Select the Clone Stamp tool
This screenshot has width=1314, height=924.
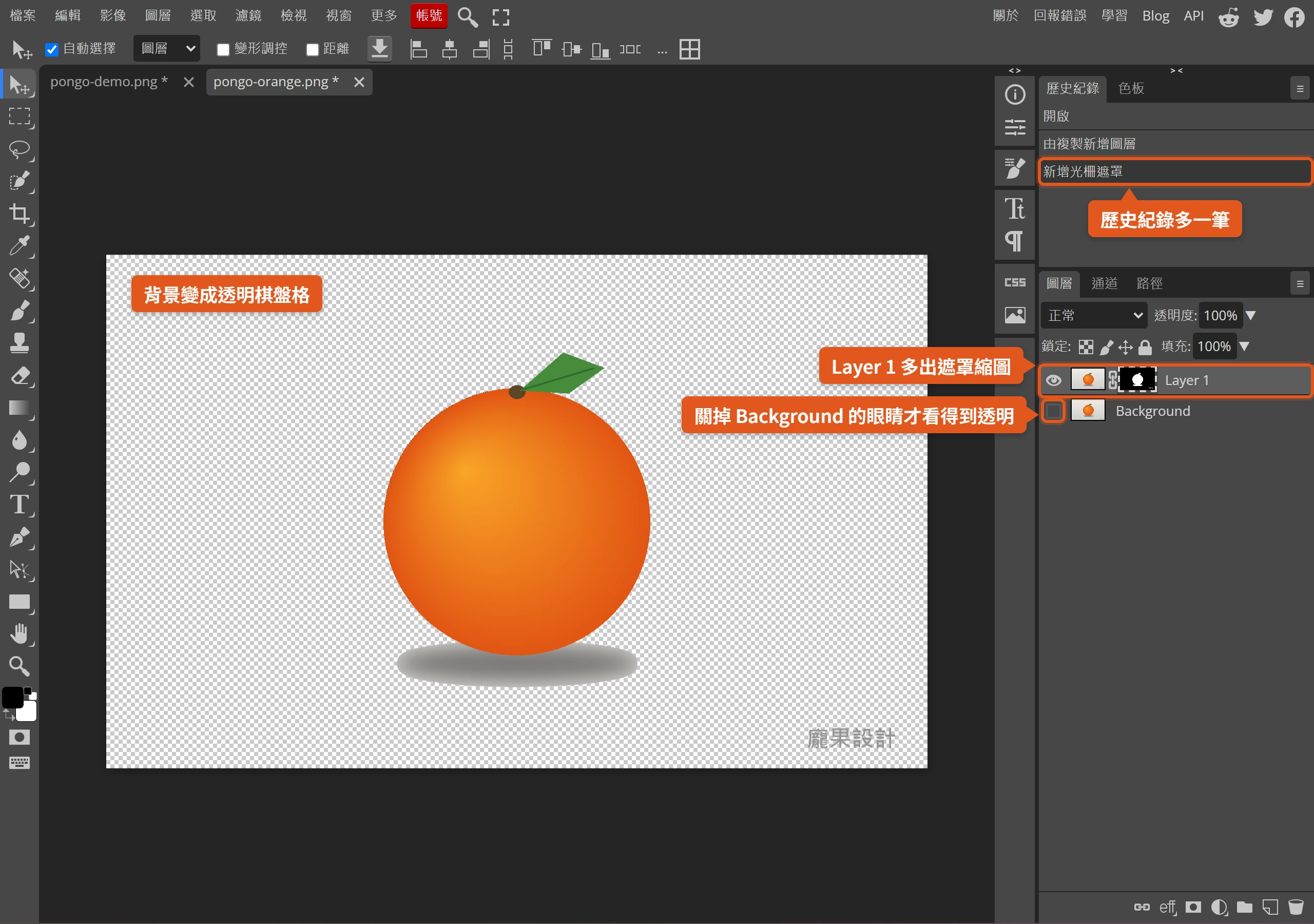20,343
